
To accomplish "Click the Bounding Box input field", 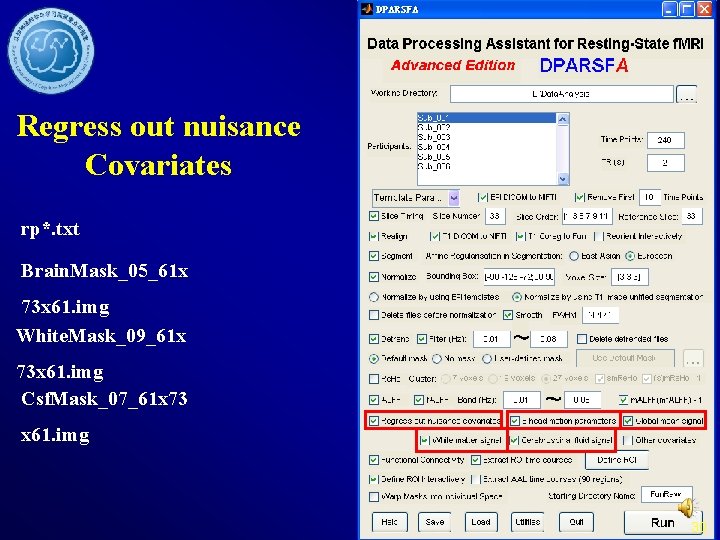I will coord(519,277).
